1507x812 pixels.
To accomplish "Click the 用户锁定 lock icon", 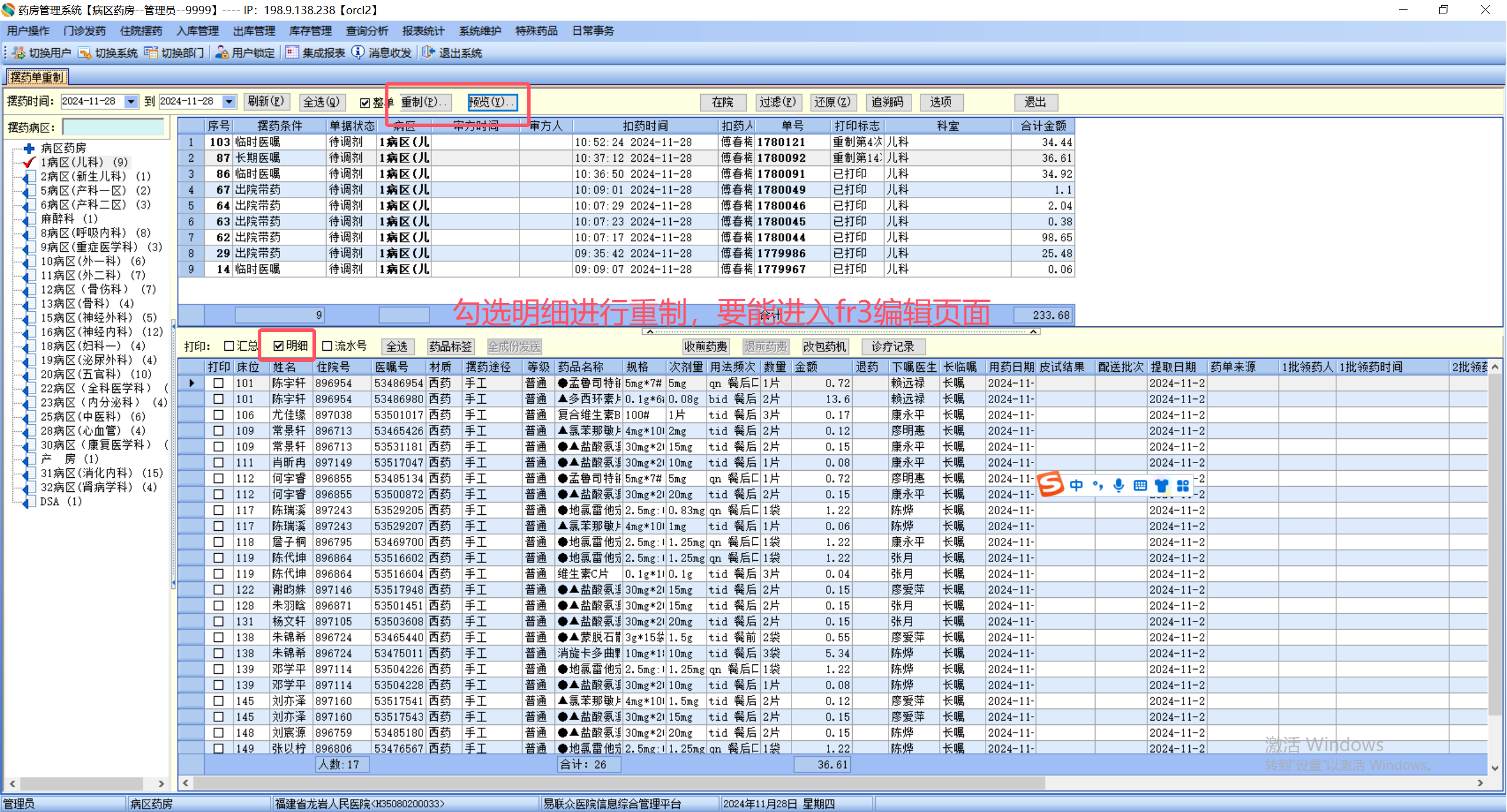I will [x=222, y=53].
